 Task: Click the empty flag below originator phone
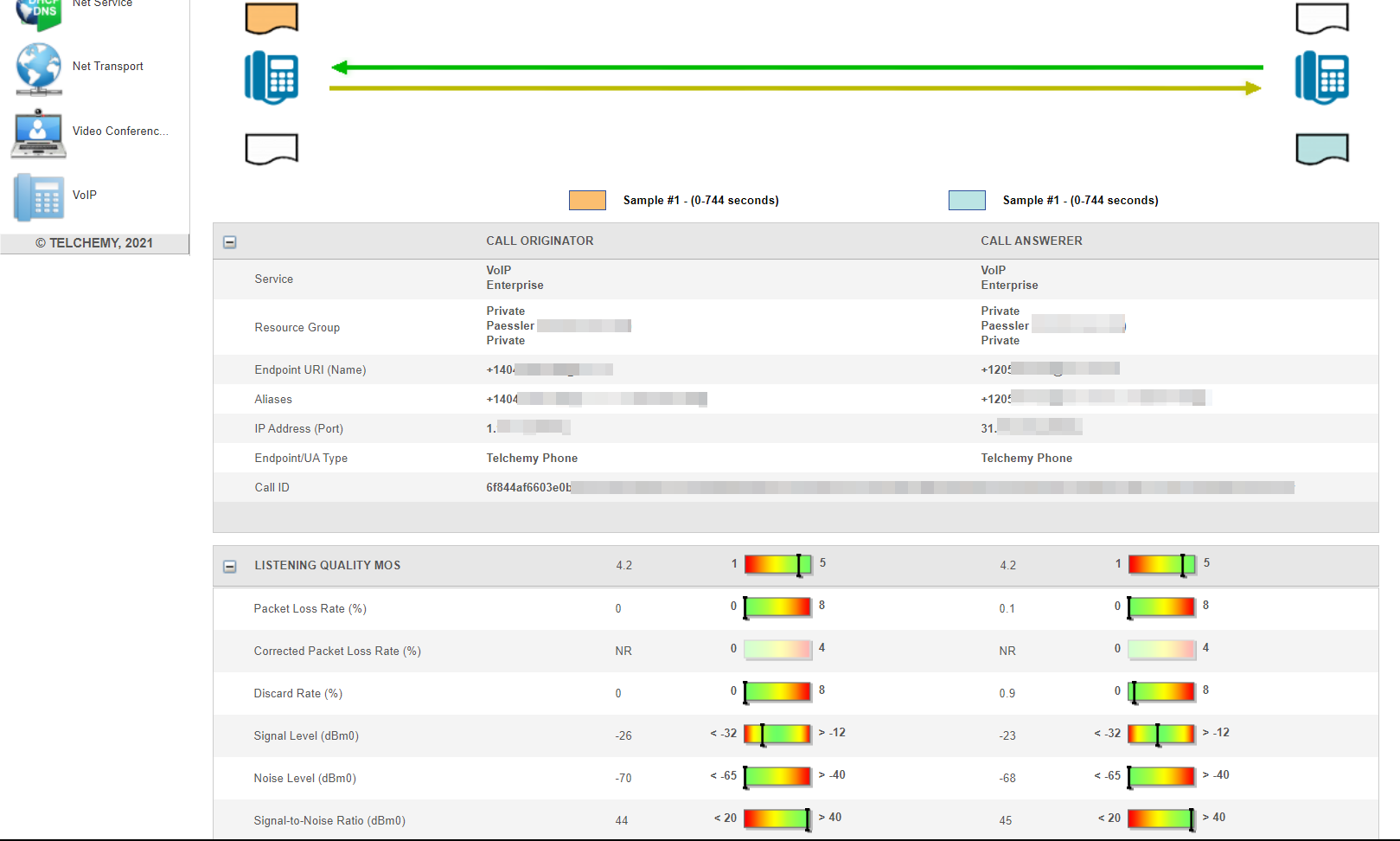pos(272,149)
